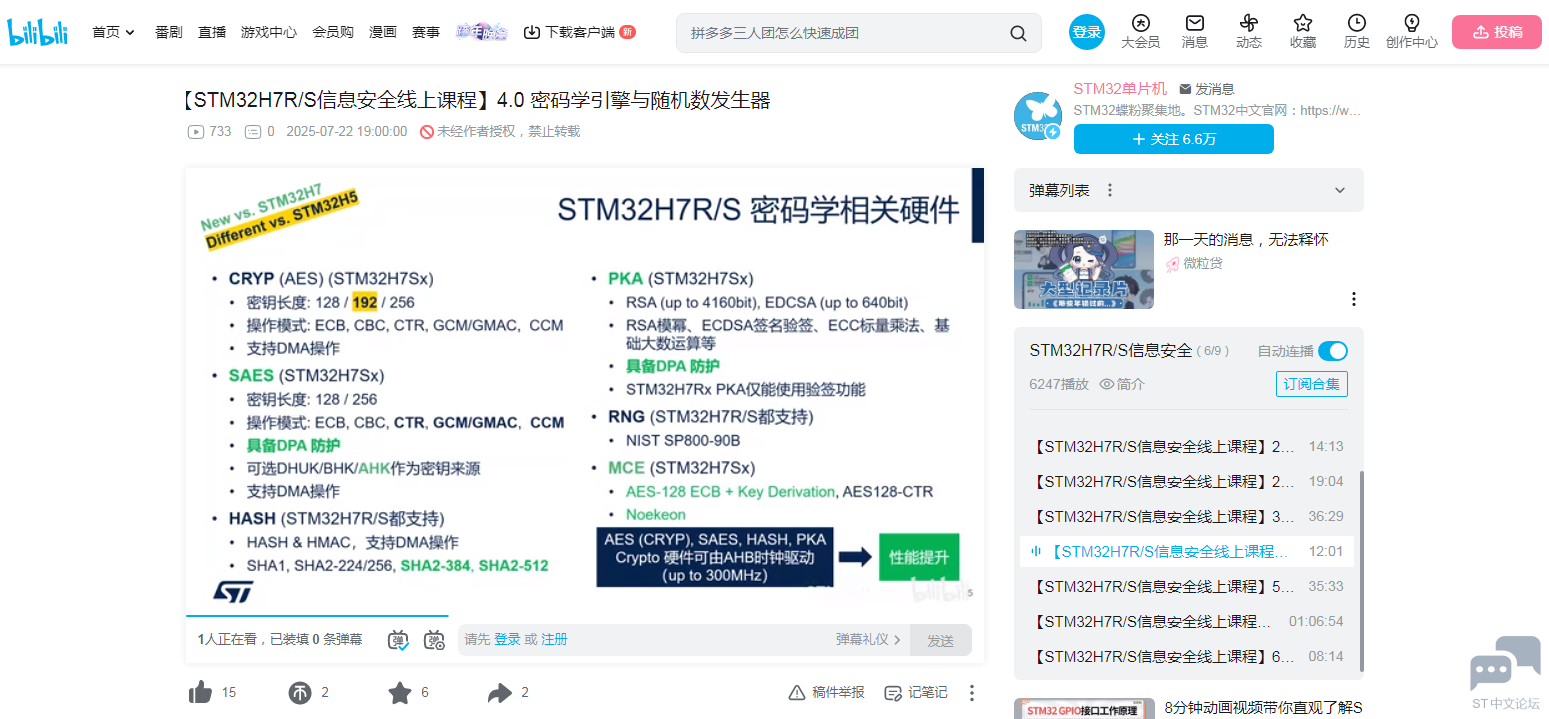Click the 稿件举报 warning icon
This screenshot has height=719, width=1549.
pos(797,692)
